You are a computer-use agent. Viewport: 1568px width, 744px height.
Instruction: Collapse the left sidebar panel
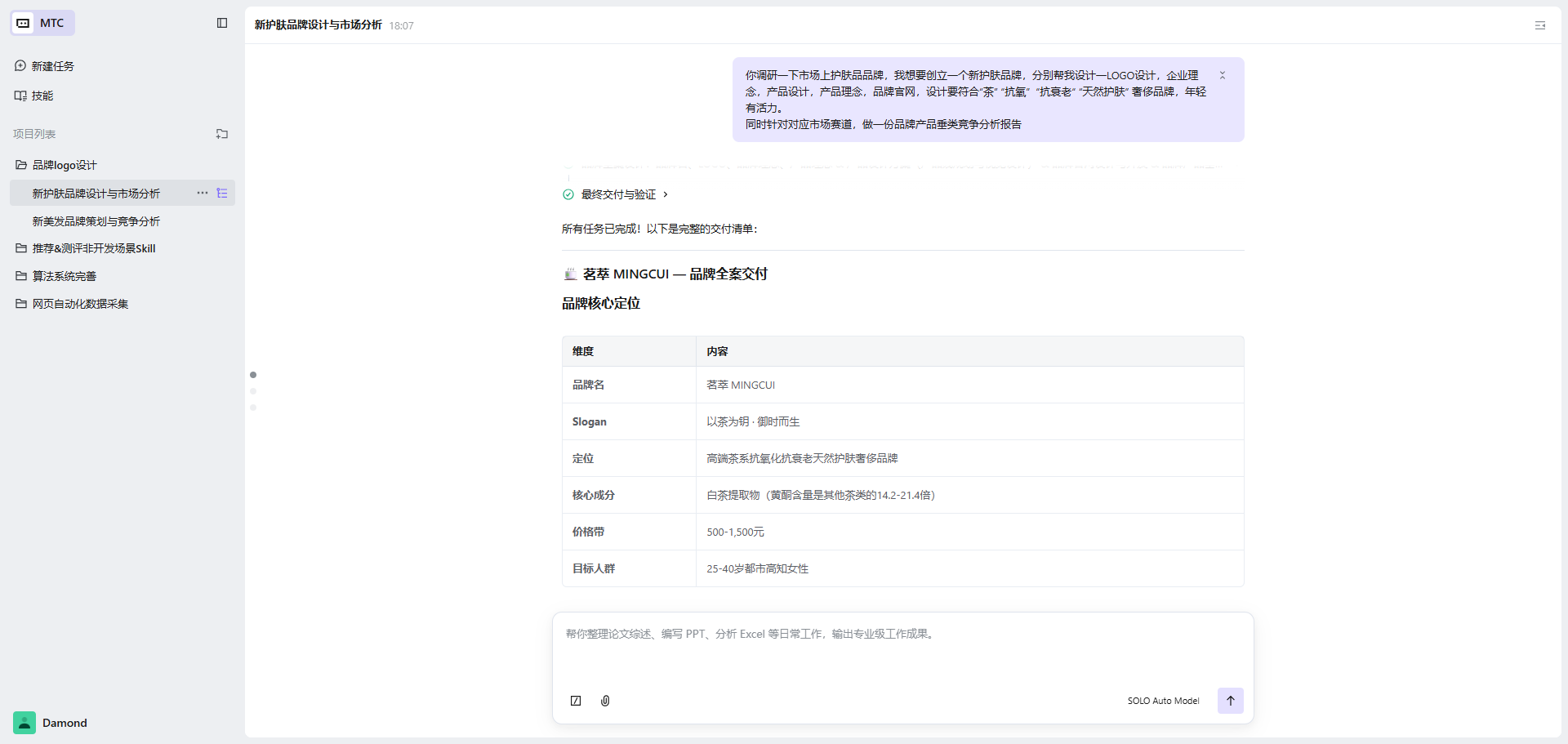[x=222, y=23]
